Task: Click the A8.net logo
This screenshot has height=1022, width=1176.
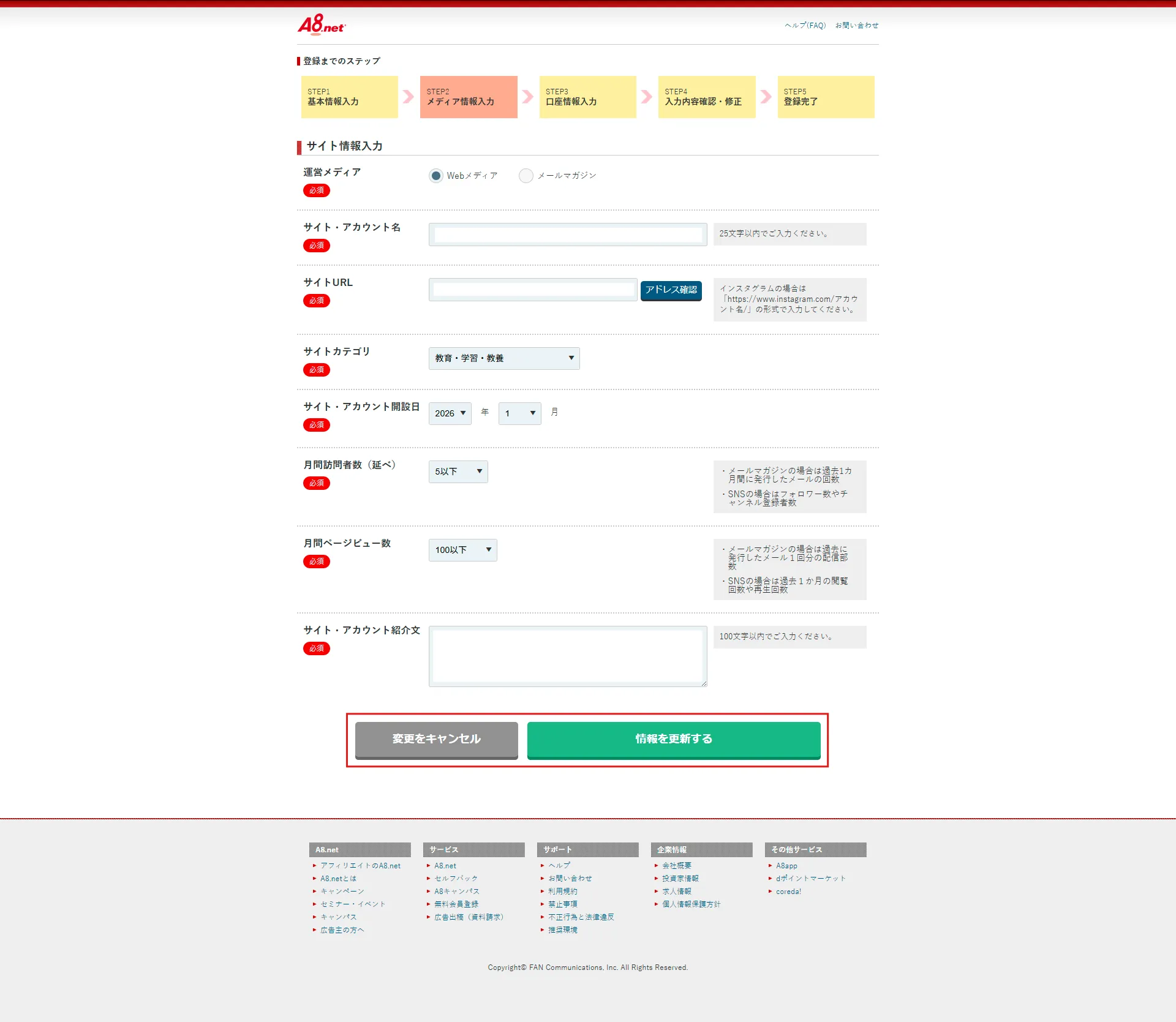Action: click(x=322, y=25)
